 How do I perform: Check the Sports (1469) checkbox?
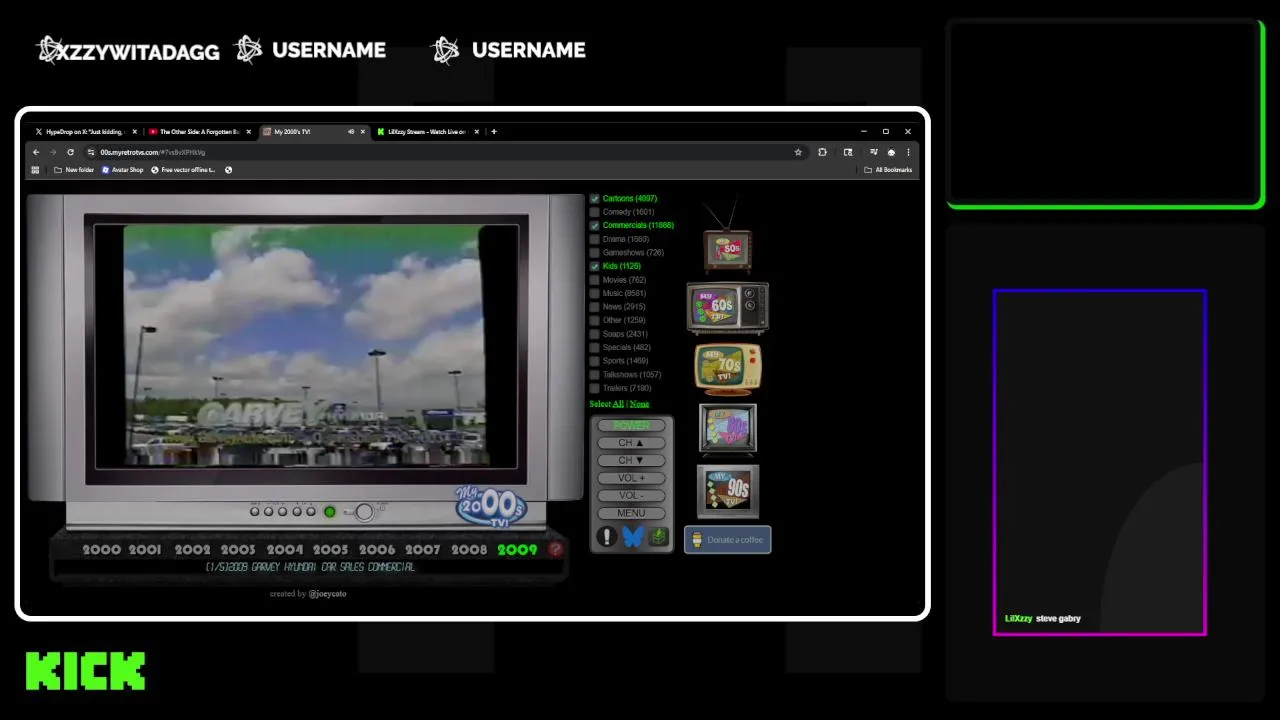coord(594,361)
